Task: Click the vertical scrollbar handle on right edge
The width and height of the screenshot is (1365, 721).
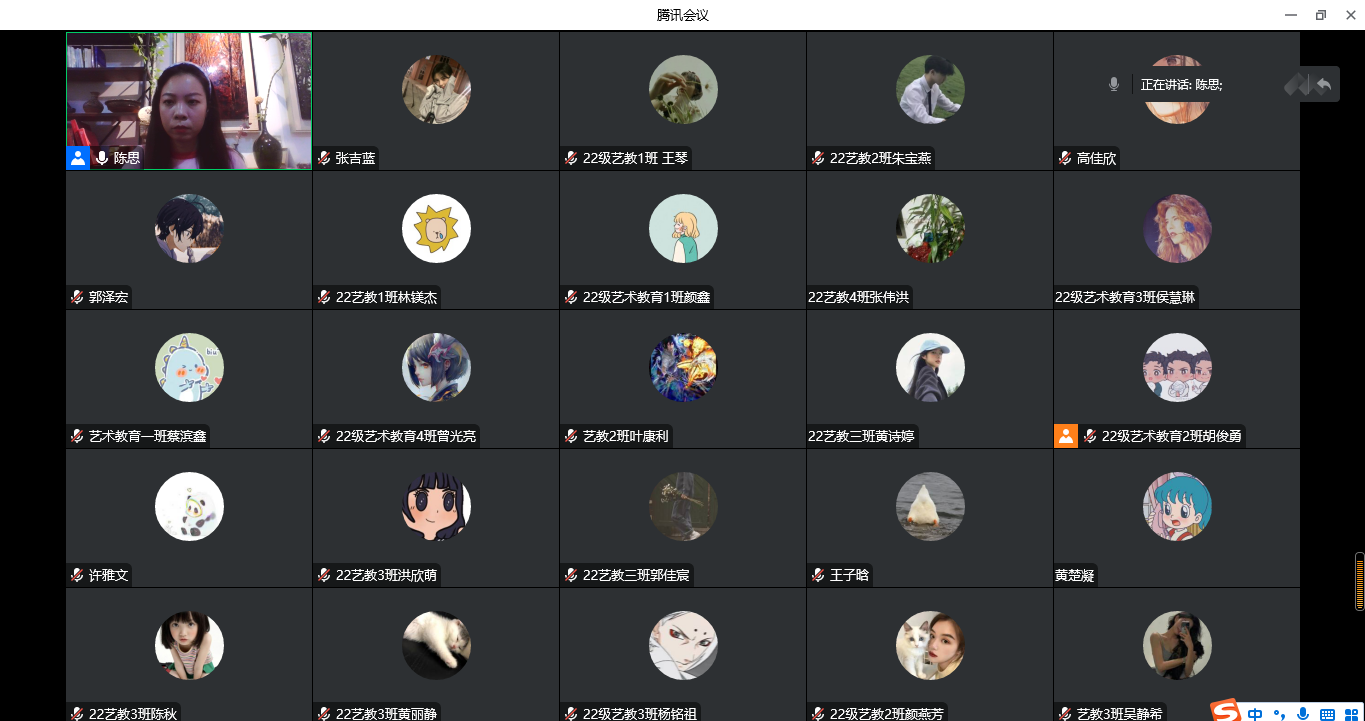Action: coord(1359,581)
